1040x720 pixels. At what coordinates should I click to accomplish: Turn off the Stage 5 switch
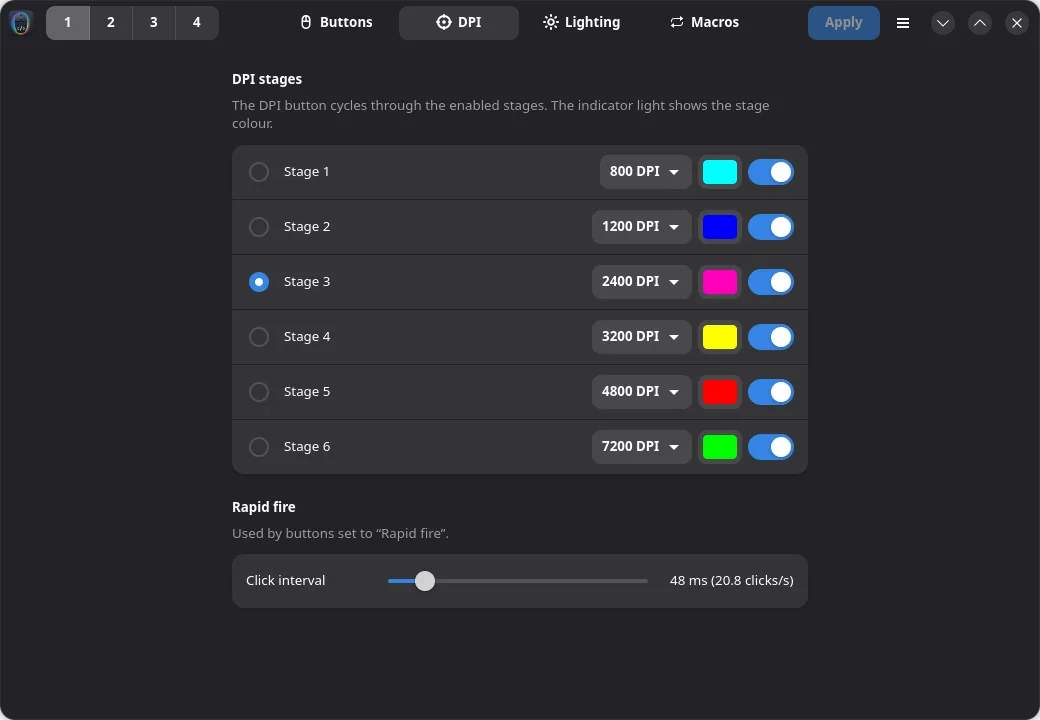[771, 392]
